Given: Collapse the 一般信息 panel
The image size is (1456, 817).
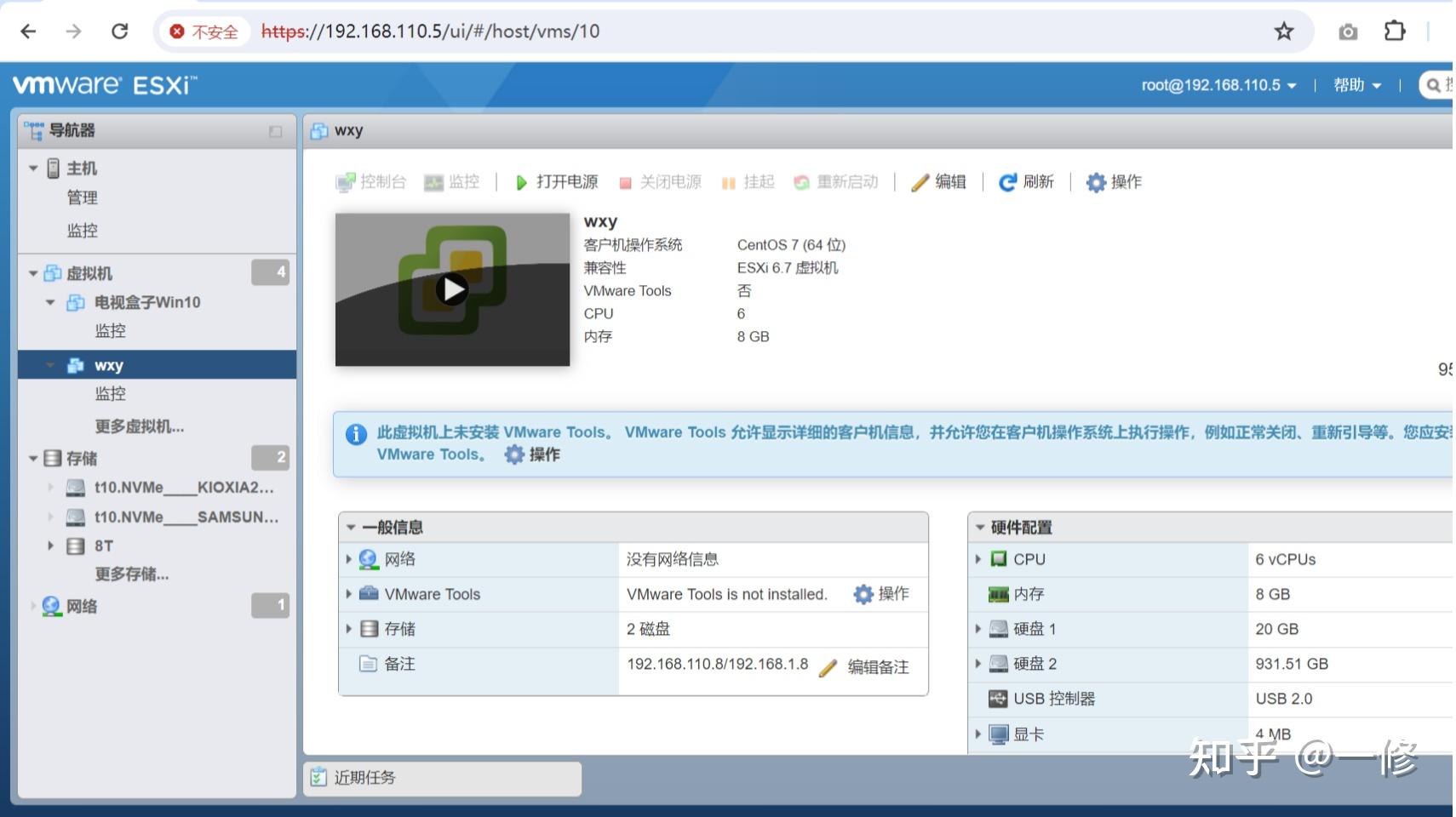Looking at the screenshot, I should point(351,528).
